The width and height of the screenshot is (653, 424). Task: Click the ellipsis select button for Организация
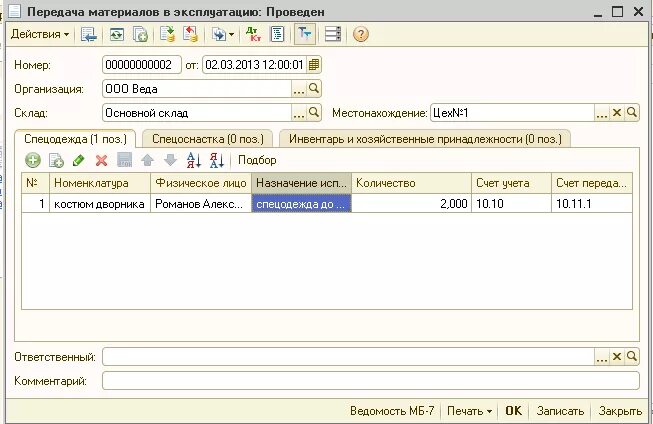(299, 89)
